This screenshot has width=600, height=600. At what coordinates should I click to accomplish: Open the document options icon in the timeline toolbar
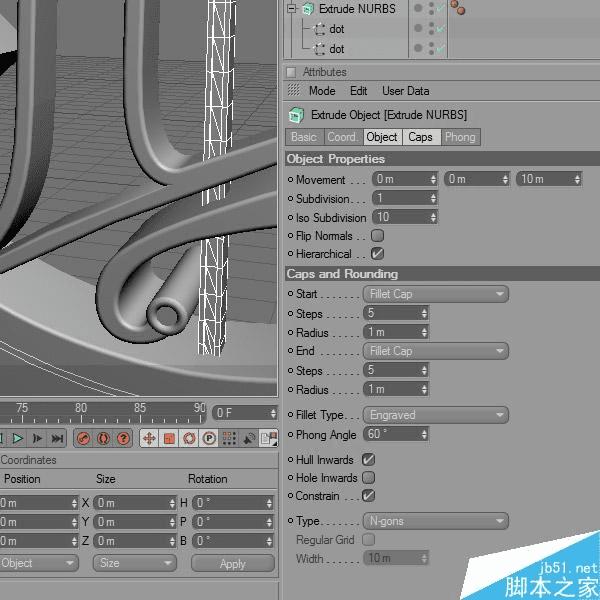pos(269,438)
